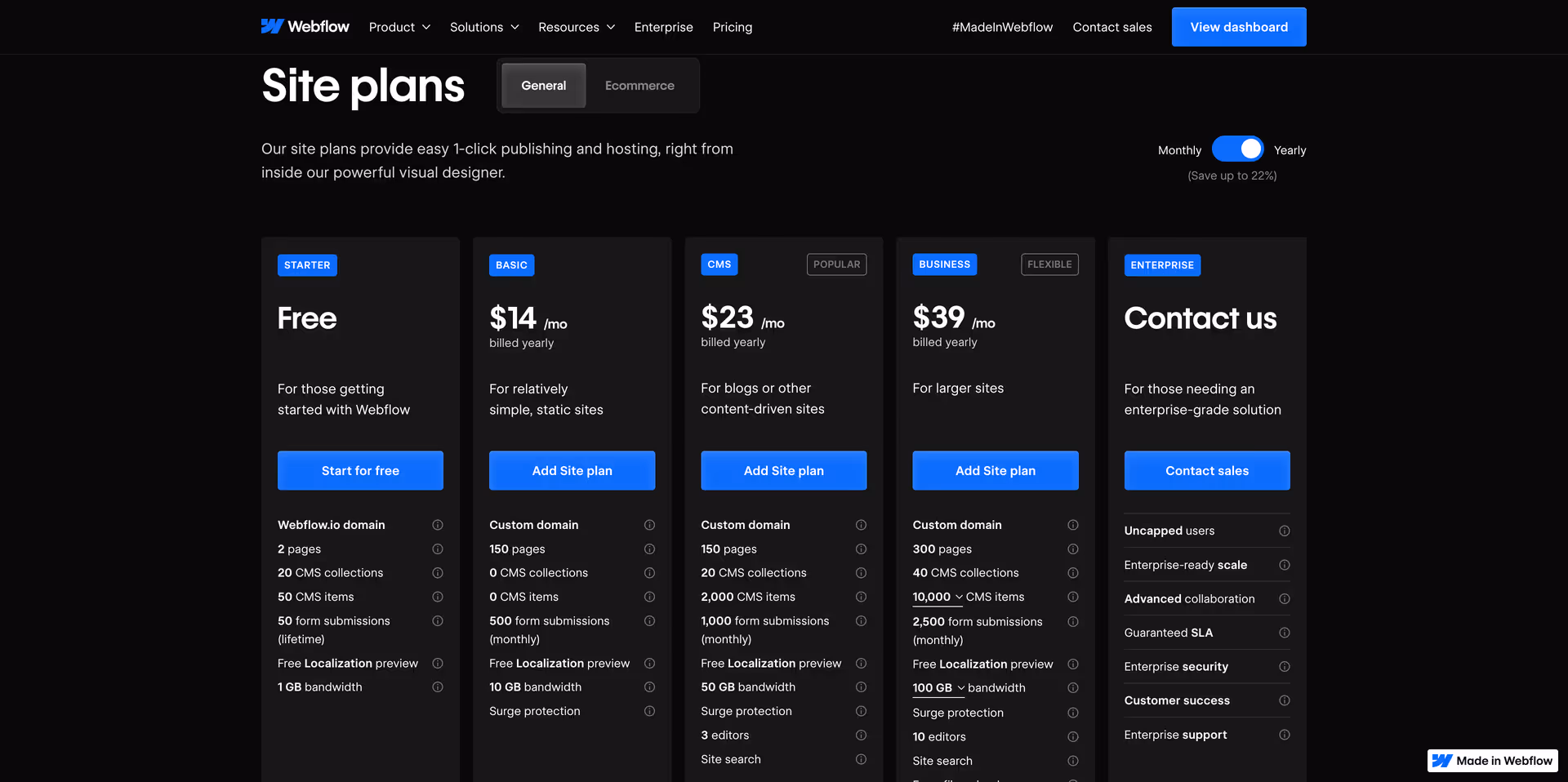Click the FLEXIBLE tag on Business card
This screenshot has width=1568, height=782.
pos(1049,264)
